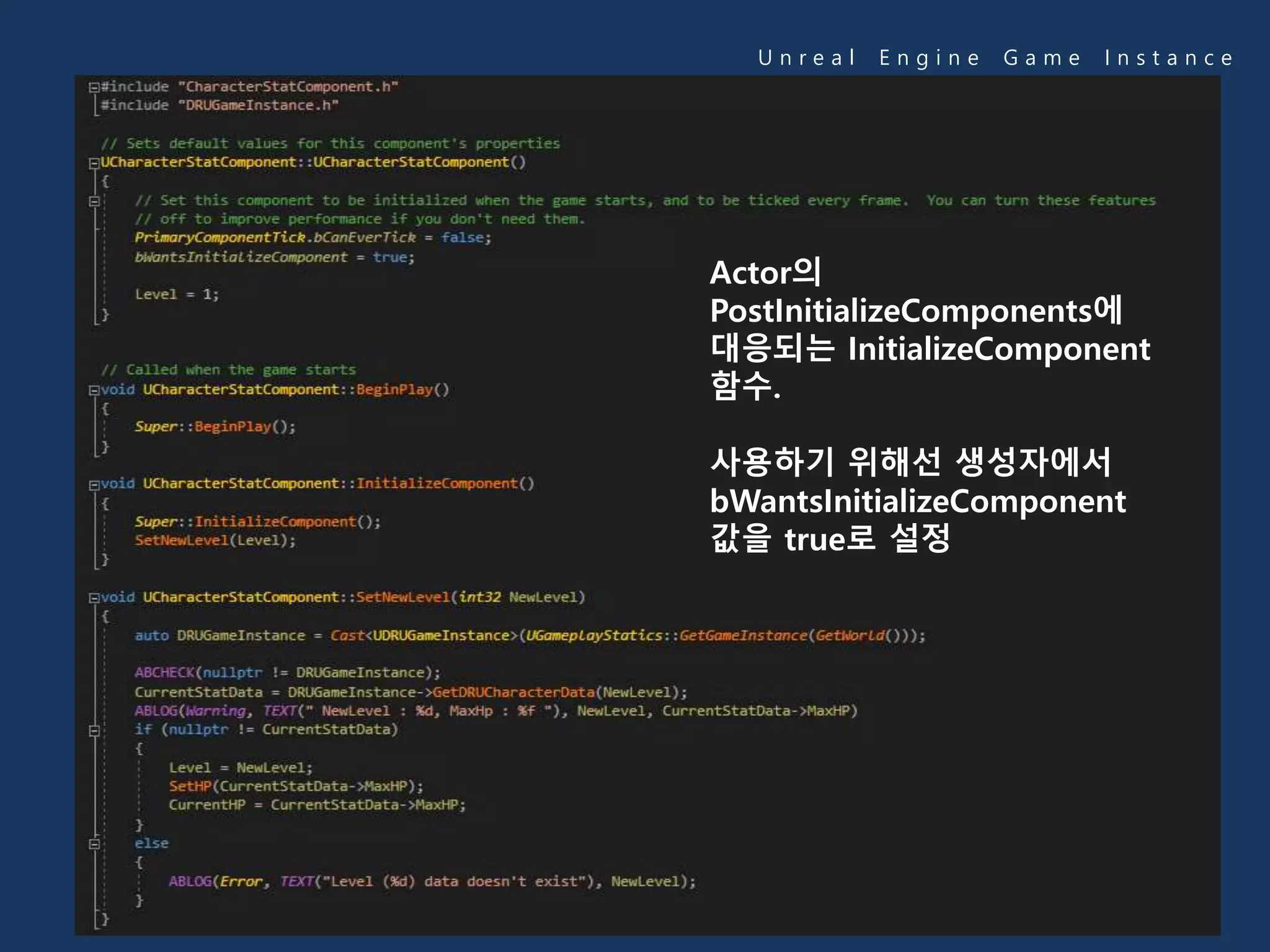Click 'CurrentStatData = DRUGameInstance->GetDRUCharacterData' line
The width and height of the screenshot is (1270, 952).
pos(411,692)
